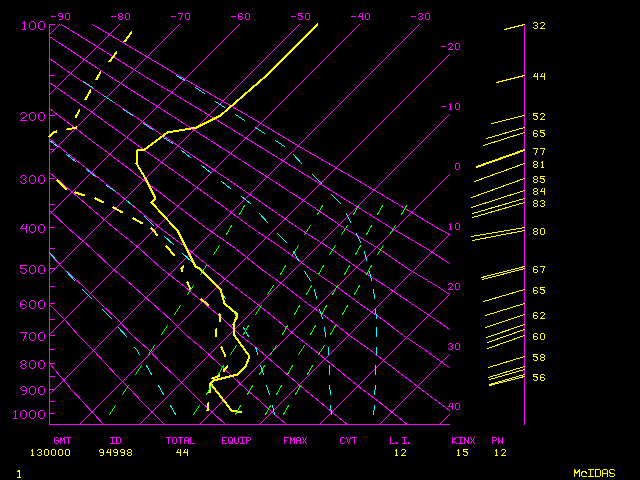Select the wind speed value 32

pyautogui.click(x=538, y=25)
